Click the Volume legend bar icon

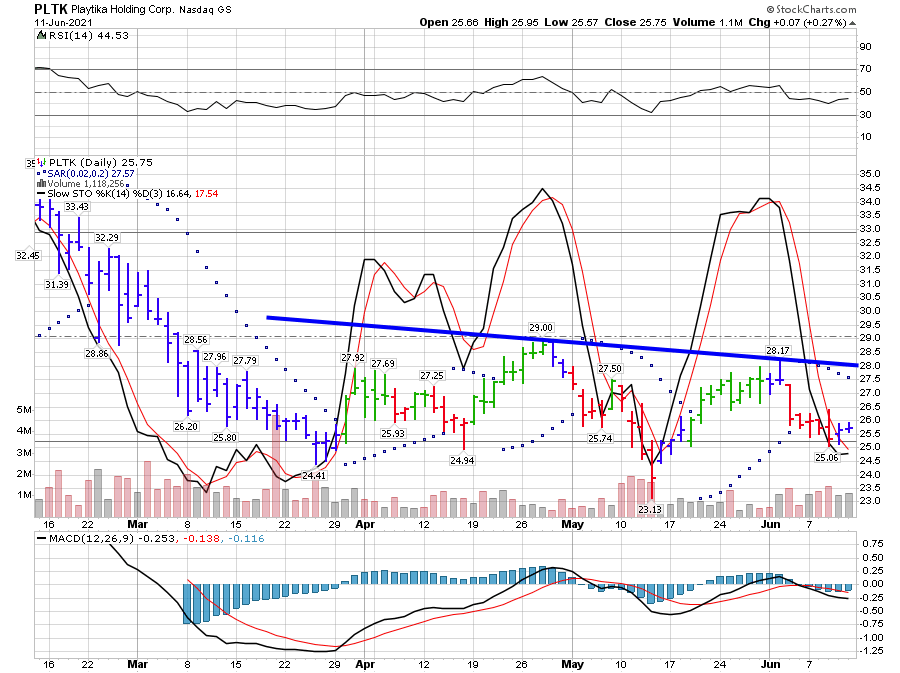40,183
